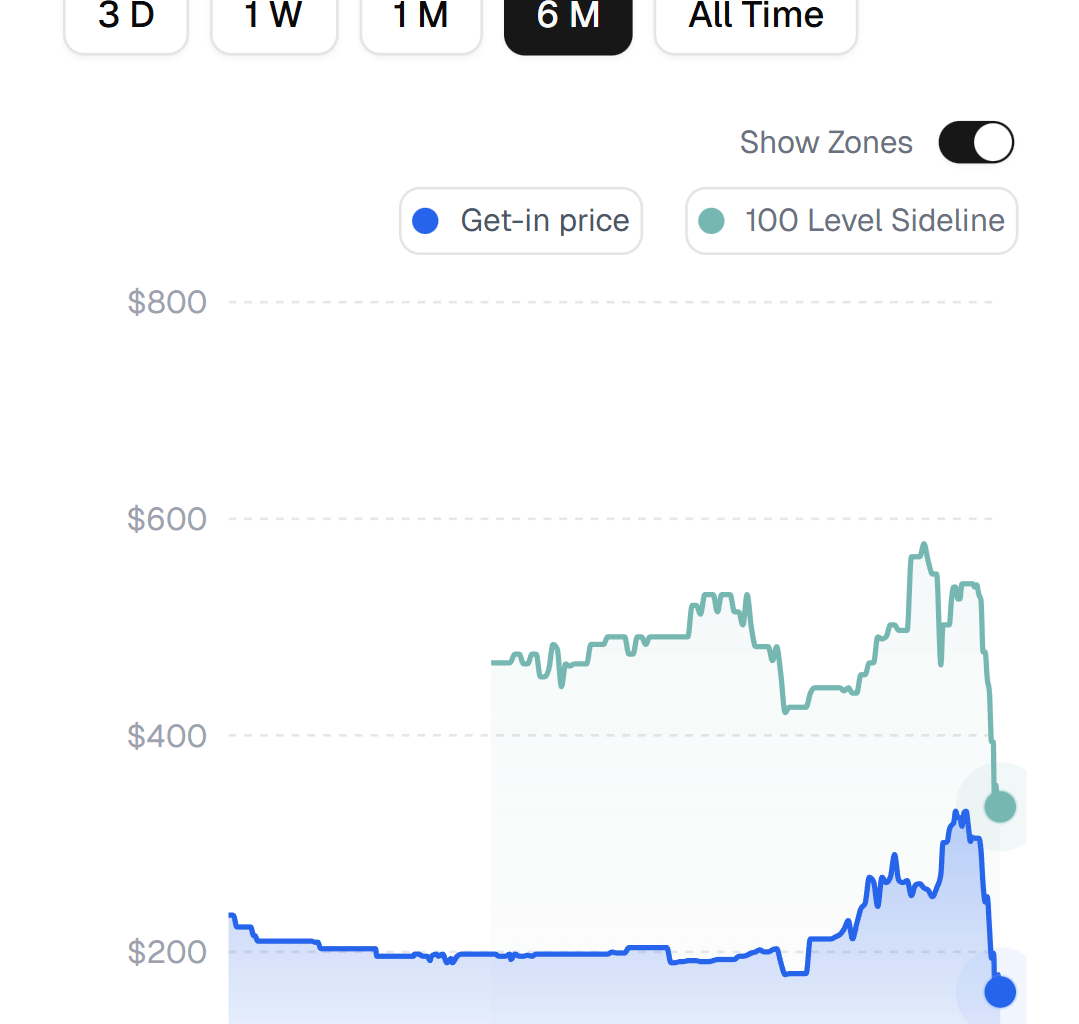Toggle Get-in price series legend button
This screenshot has height=1024, width=1079.
point(521,221)
